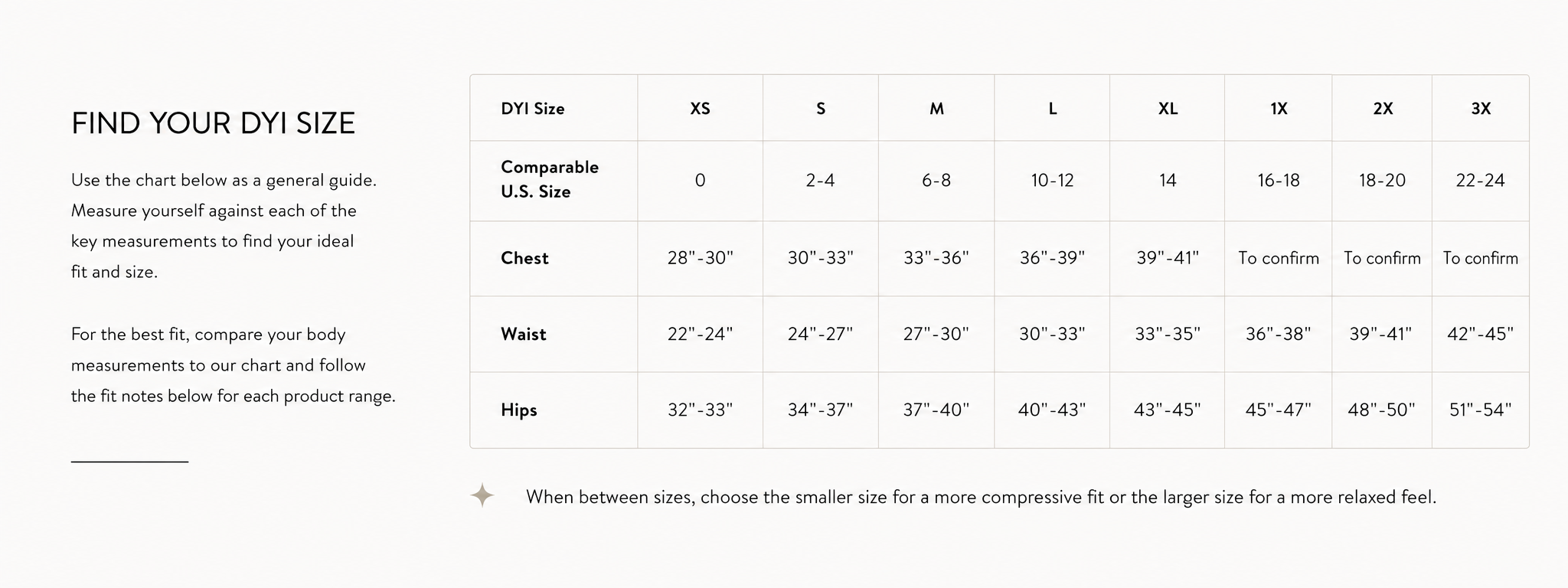This screenshot has width=1568, height=588.
Task: Click the 3X waist cell 42"-45"
Action: click(x=1481, y=334)
